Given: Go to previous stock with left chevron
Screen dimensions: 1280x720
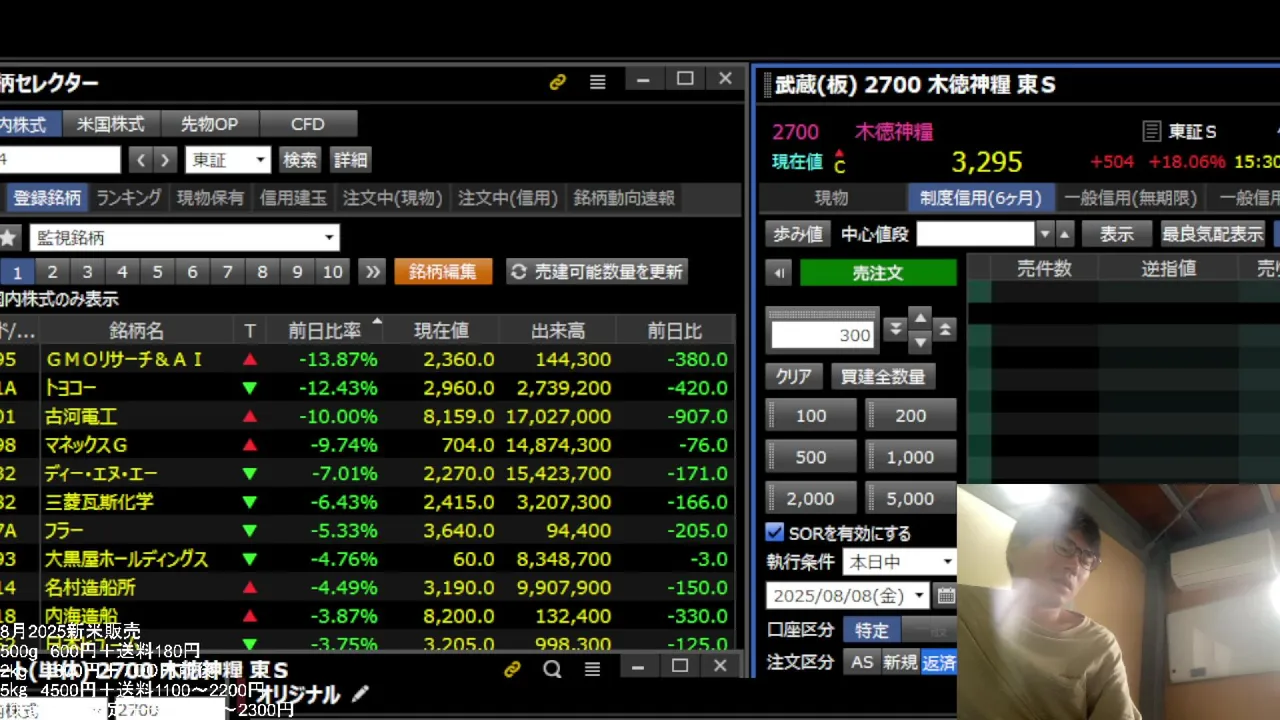Looking at the screenshot, I should [x=141, y=160].
